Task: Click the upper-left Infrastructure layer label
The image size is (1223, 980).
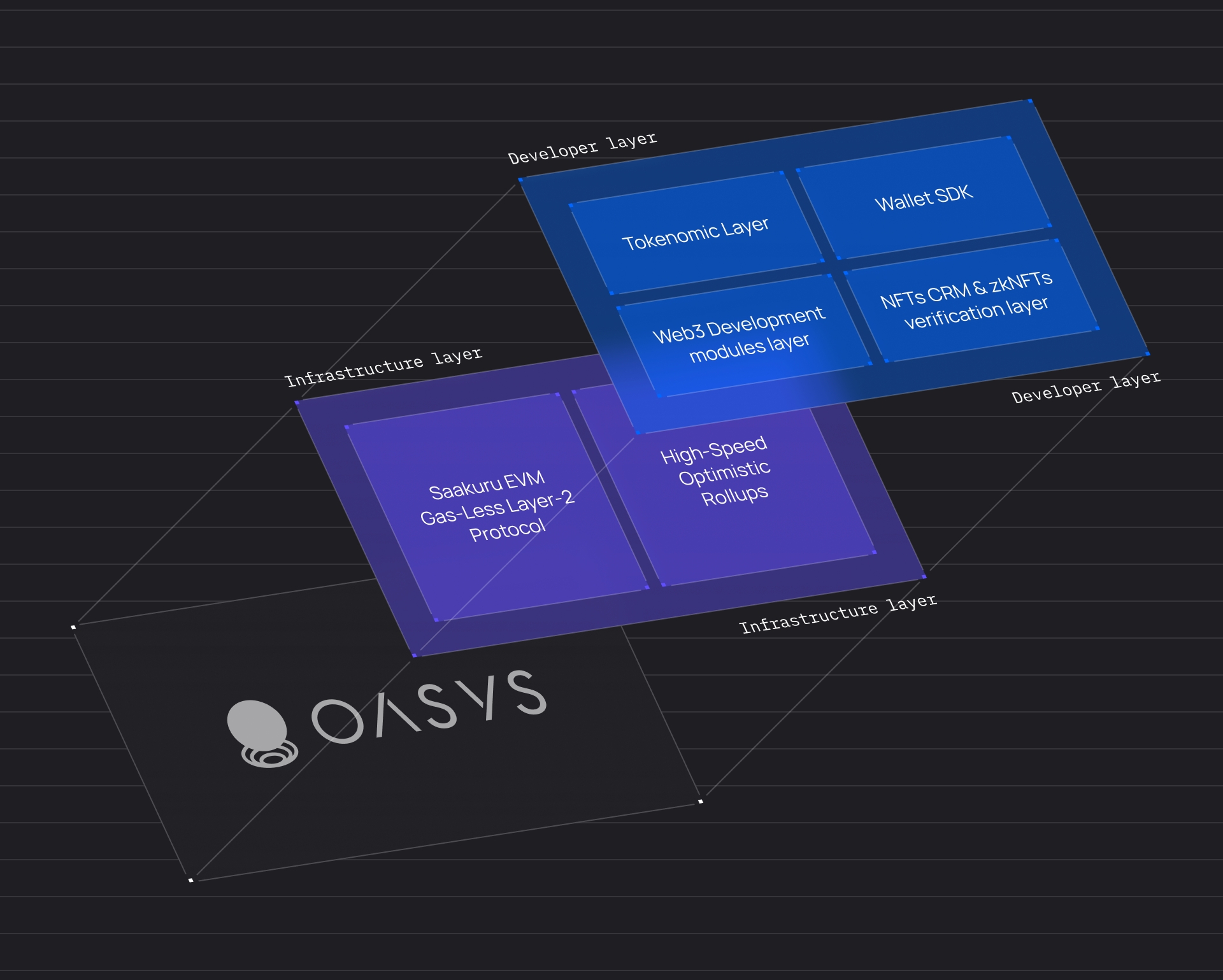Action: coord(383,367)
